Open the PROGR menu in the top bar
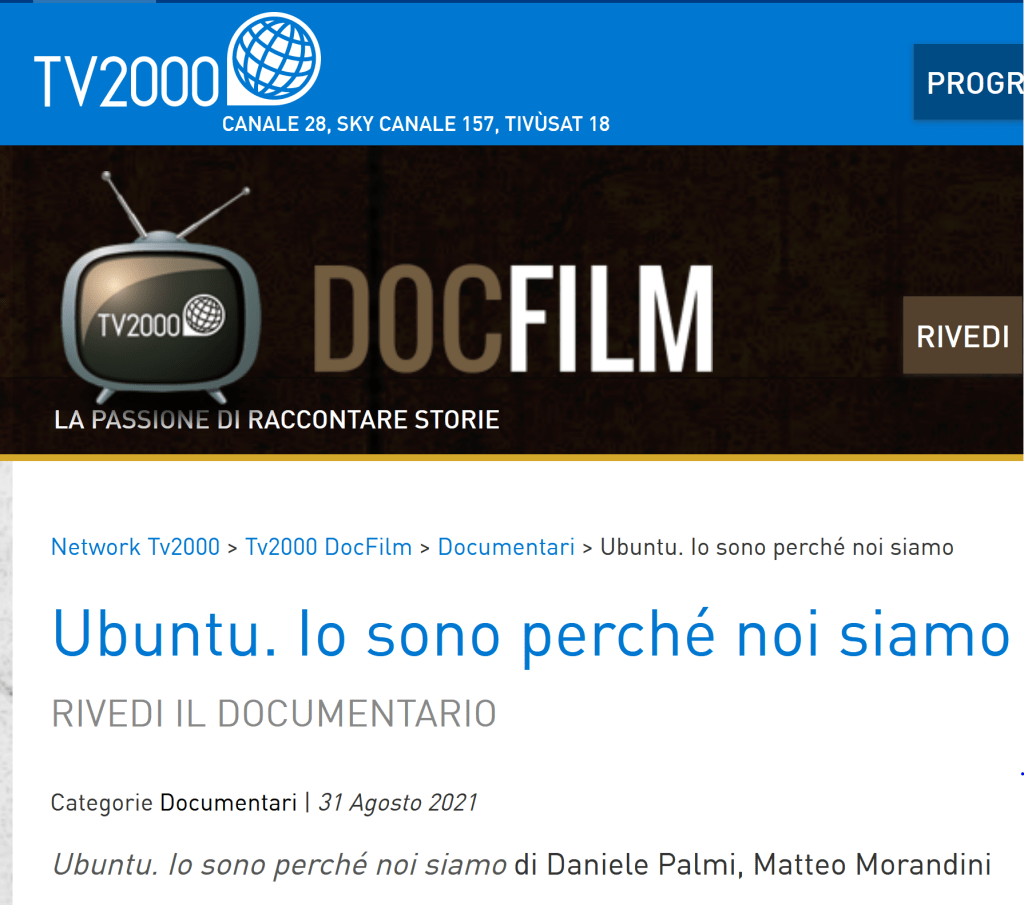Viewport: 1024px width, 905px height. point(972,83)
